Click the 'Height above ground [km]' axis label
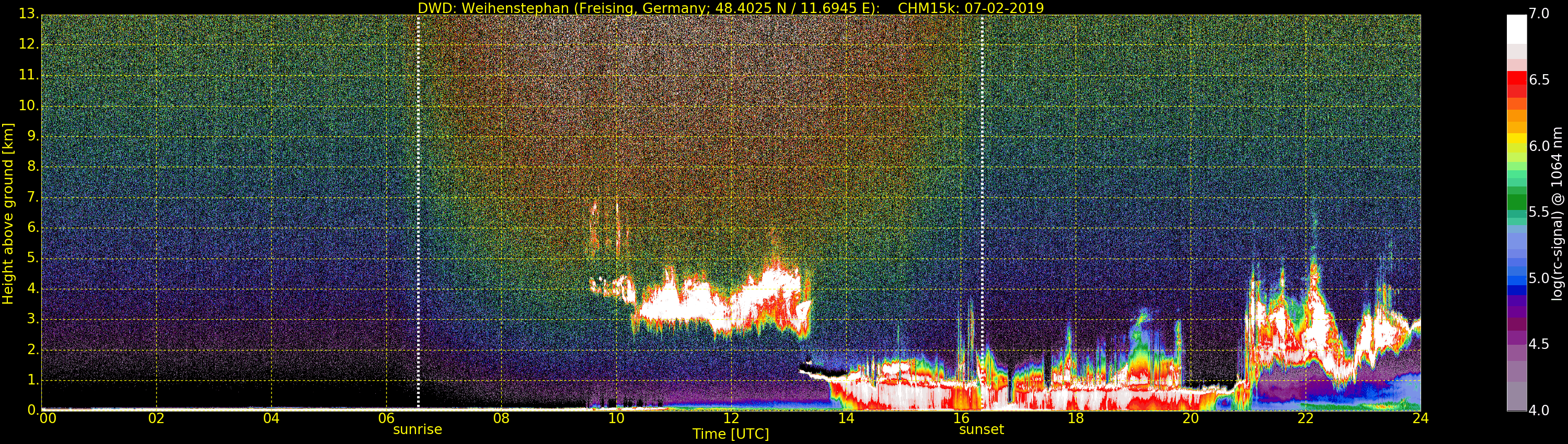Viewport: 1568px width, 444px height. click(x=8, y=214)
